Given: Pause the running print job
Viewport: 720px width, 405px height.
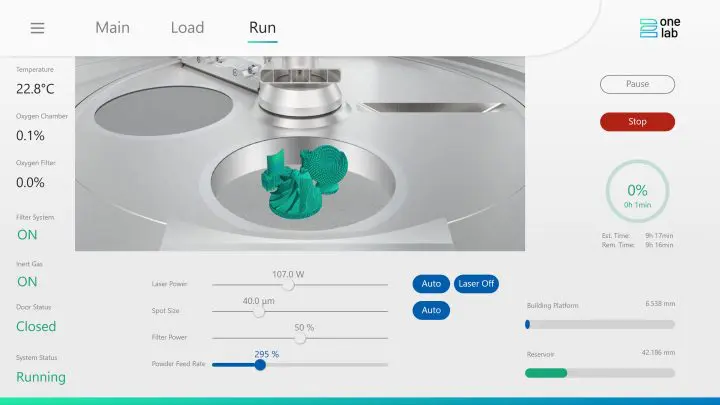Looking at the screenshot, I should pyautogui.click(x=637, y=84).
